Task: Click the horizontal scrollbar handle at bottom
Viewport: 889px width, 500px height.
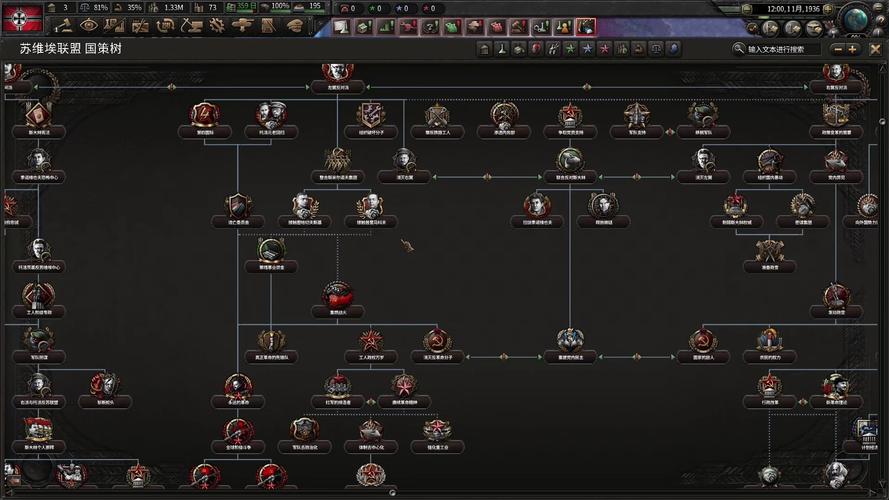Action: coord(392,493)
